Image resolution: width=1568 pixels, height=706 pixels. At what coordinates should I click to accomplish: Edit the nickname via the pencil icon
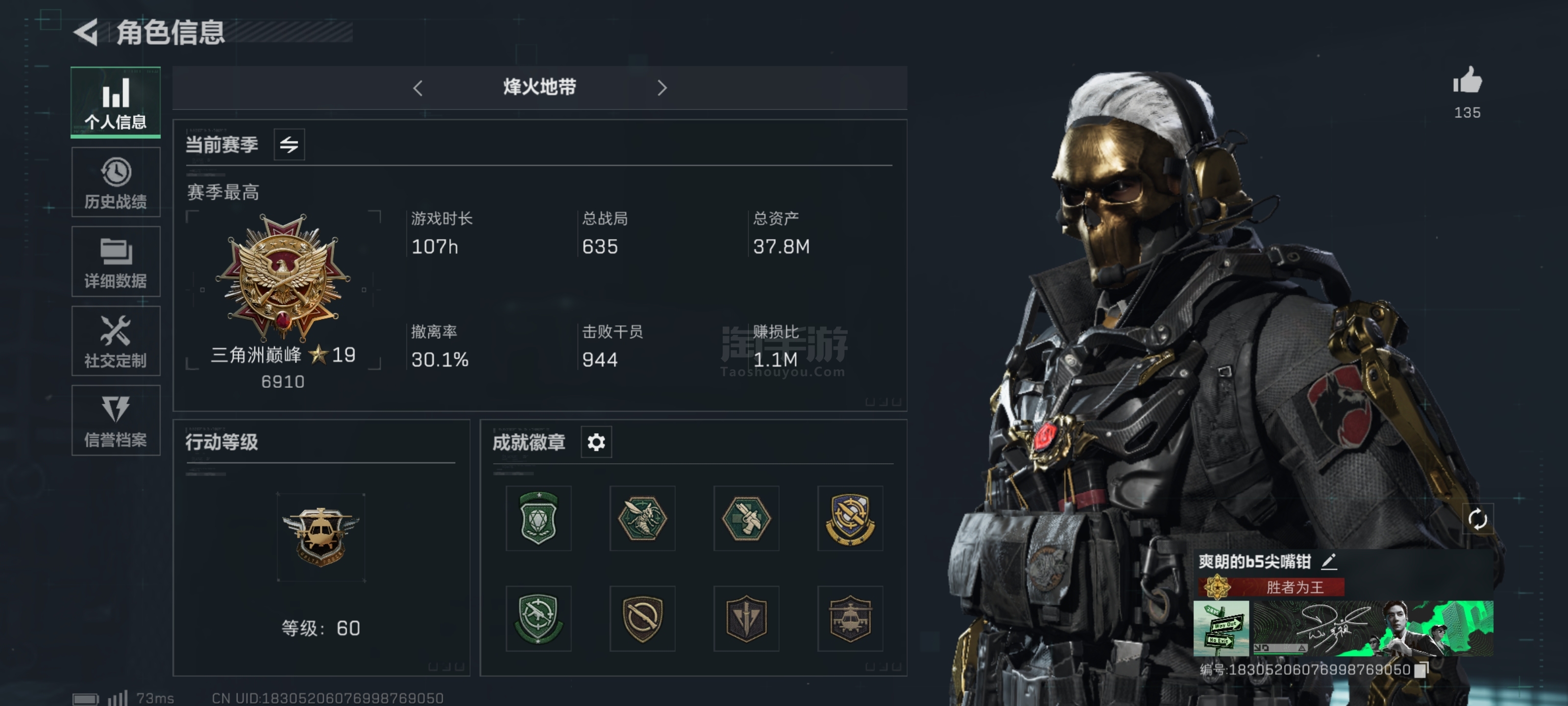point(1329,561)
